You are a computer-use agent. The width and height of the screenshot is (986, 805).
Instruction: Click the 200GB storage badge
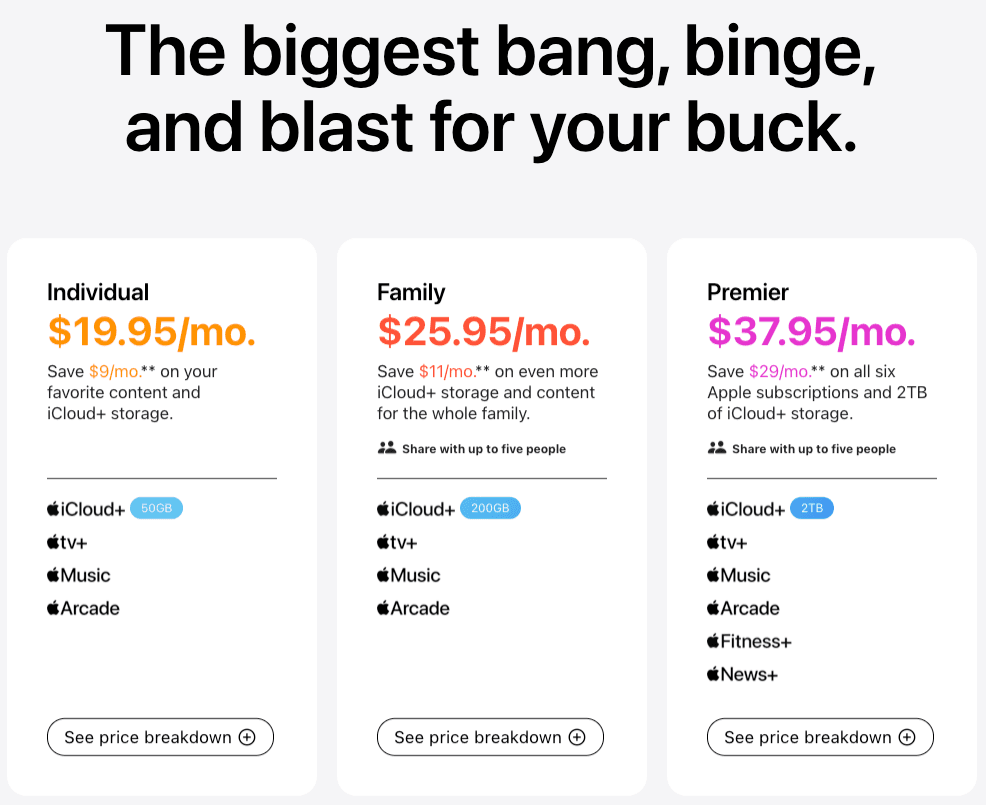(490, 508)
